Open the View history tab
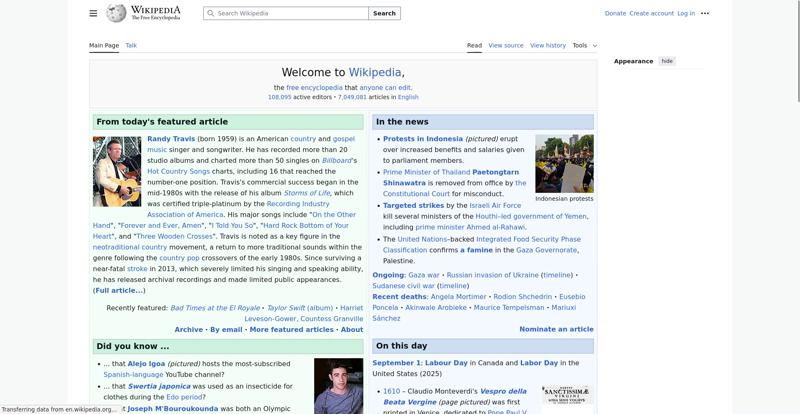Image resolution: width=800 pixels, height=414 pixels. coord(548,45)
